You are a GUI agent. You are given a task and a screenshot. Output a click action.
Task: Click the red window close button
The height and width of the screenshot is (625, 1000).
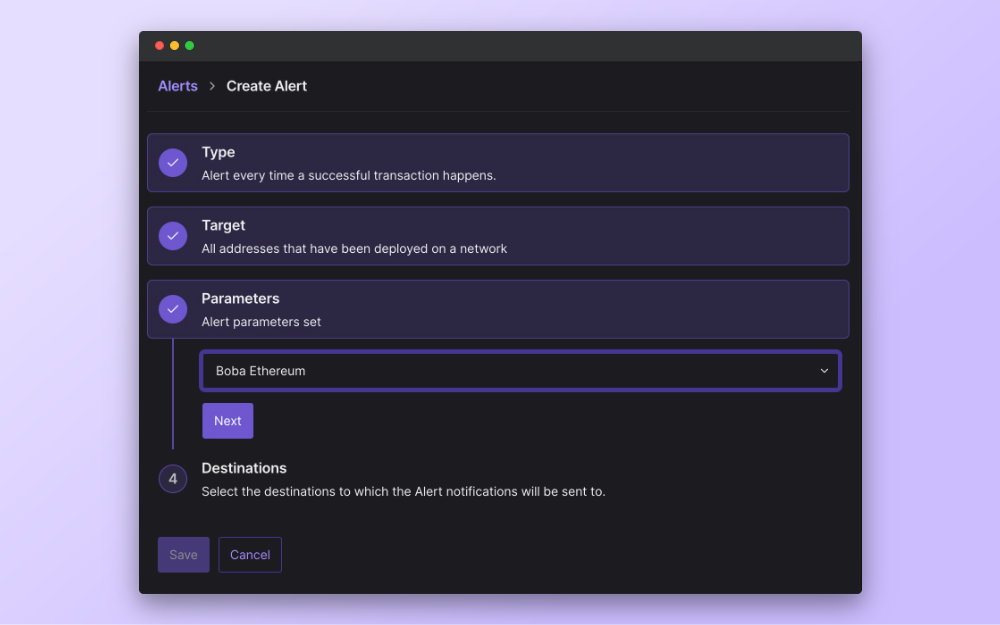(159, 46)
